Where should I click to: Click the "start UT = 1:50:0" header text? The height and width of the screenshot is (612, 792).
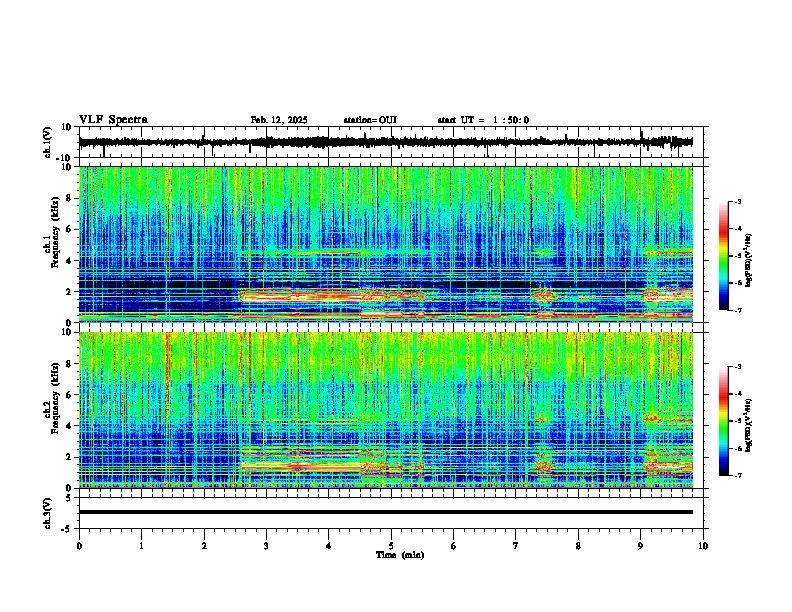(483, 120)
